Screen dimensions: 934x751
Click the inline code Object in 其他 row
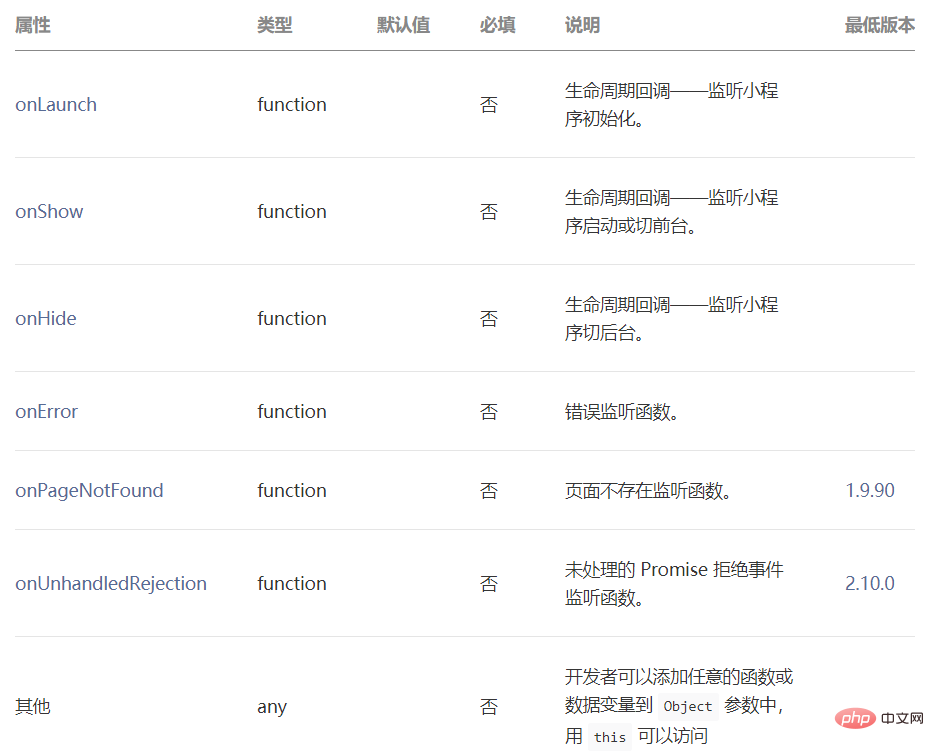687,707
